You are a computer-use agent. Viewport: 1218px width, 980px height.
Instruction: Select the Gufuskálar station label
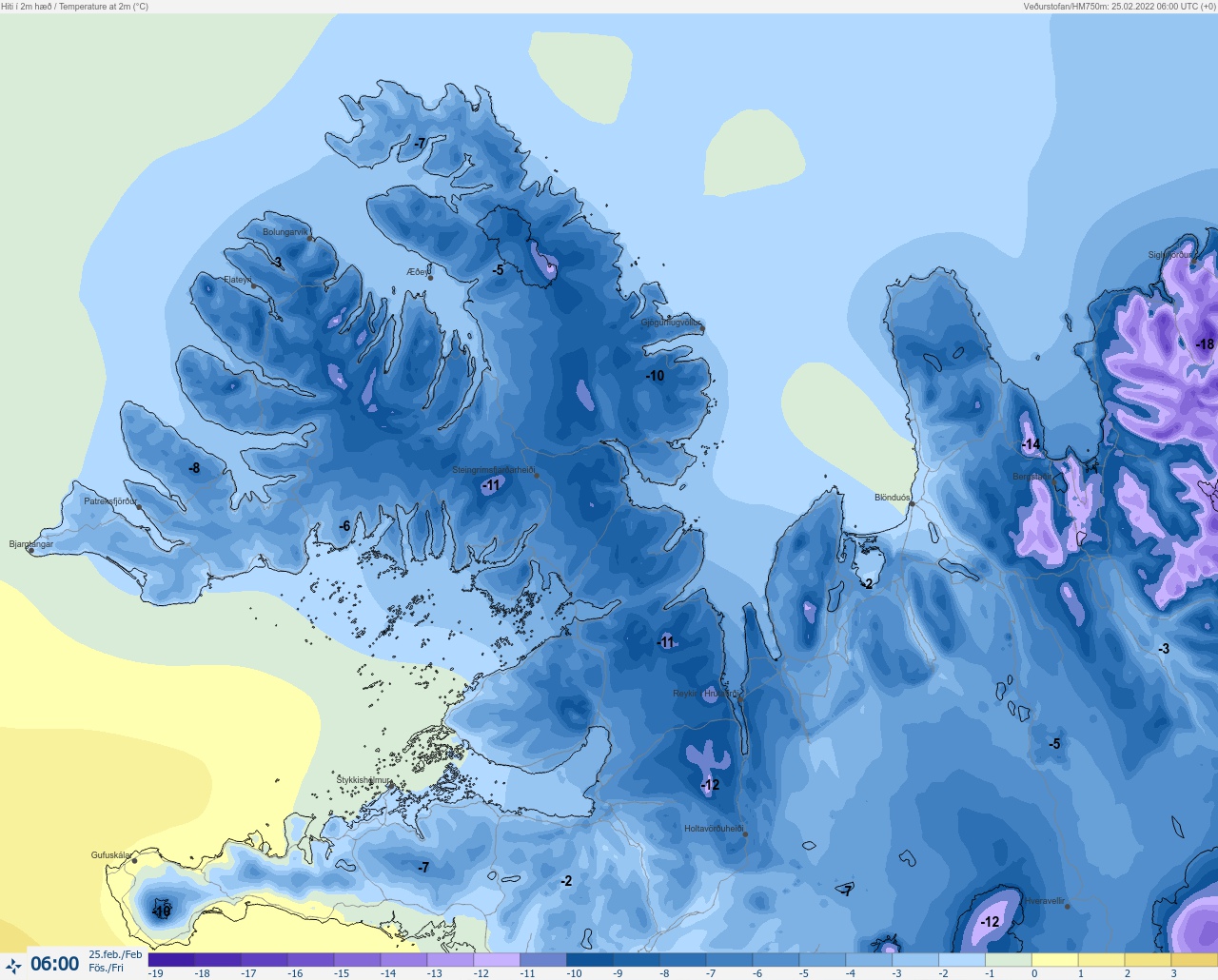point(110,855)
